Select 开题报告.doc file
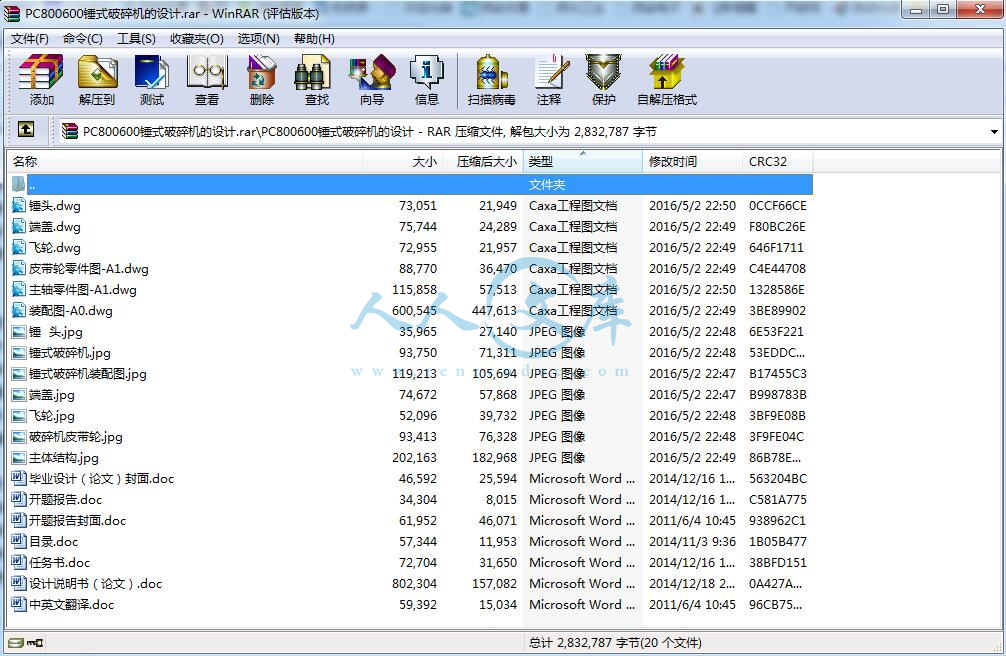The image size is (1006, 656). 411,499
